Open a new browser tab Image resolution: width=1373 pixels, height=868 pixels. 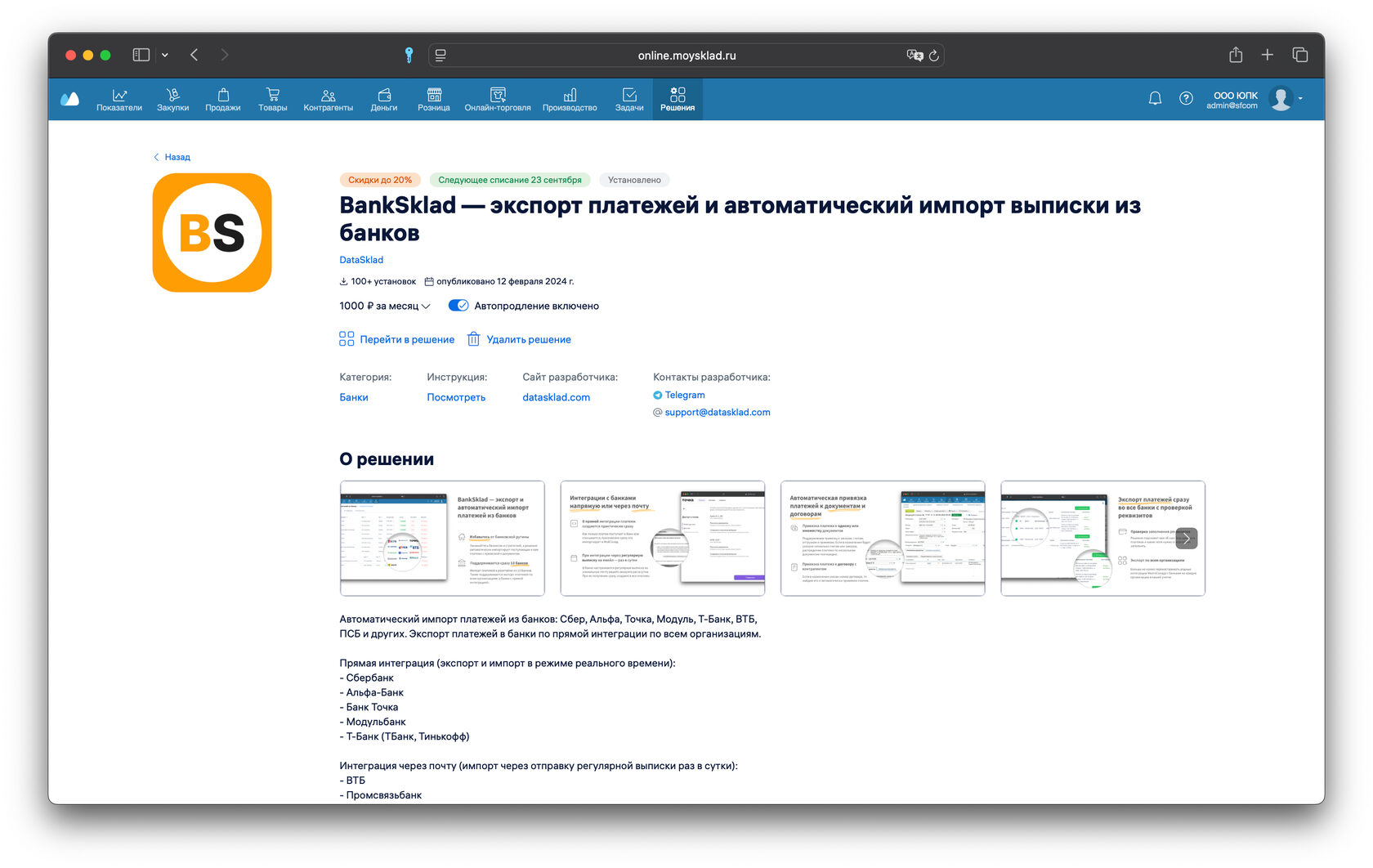click(1268, 55)
